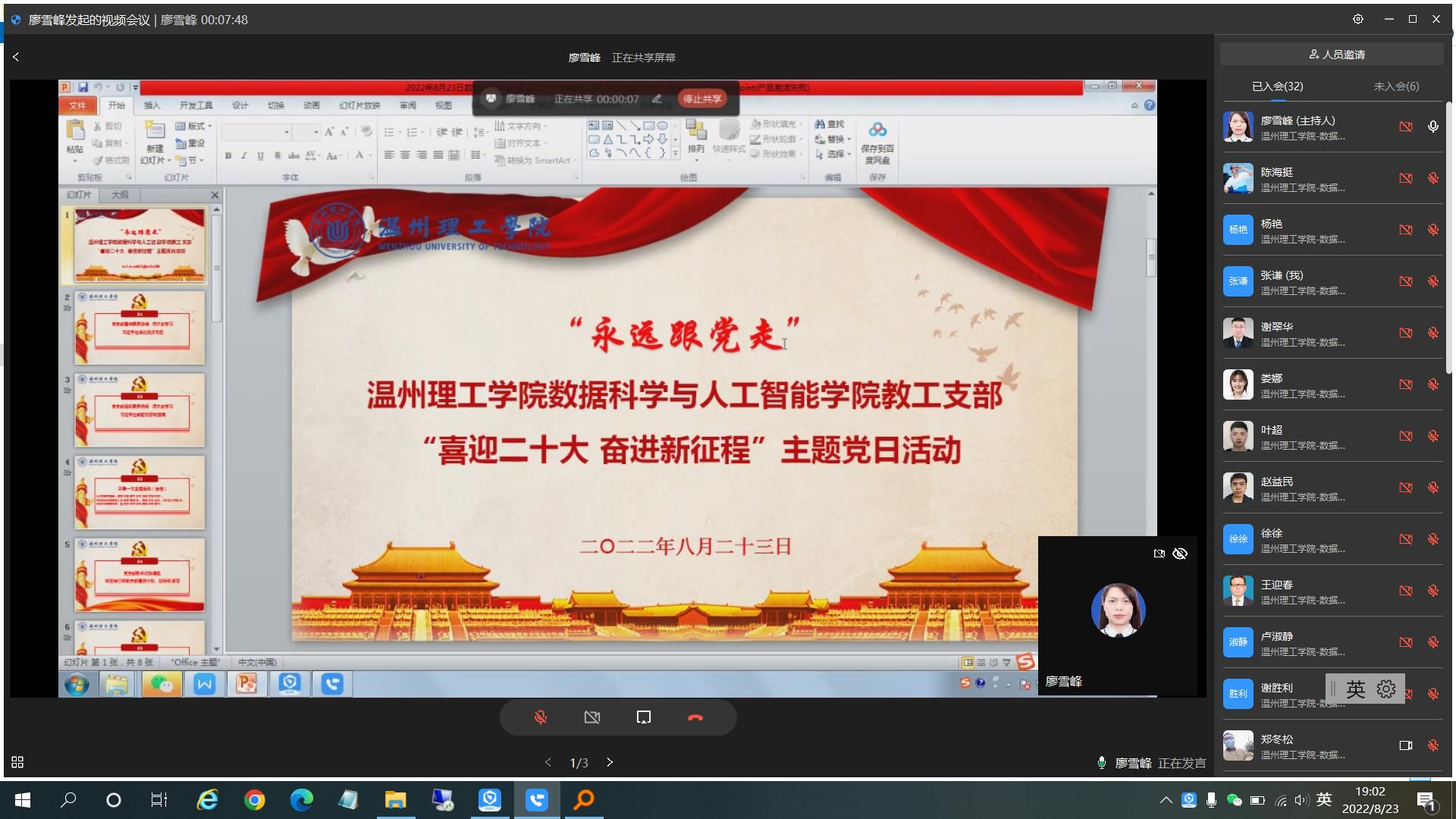1456x819 pixels.
Task: Open Chrome from the Windows taskbar
Action: pyautogui.click(x=255, y=800)
